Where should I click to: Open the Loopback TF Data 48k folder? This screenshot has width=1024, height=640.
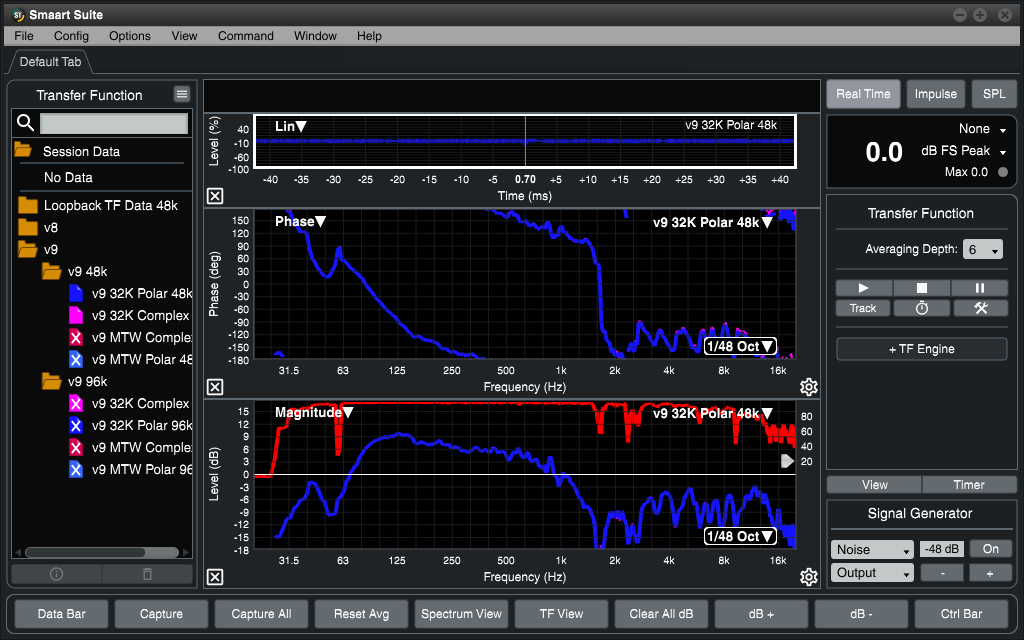click(27, 205)
